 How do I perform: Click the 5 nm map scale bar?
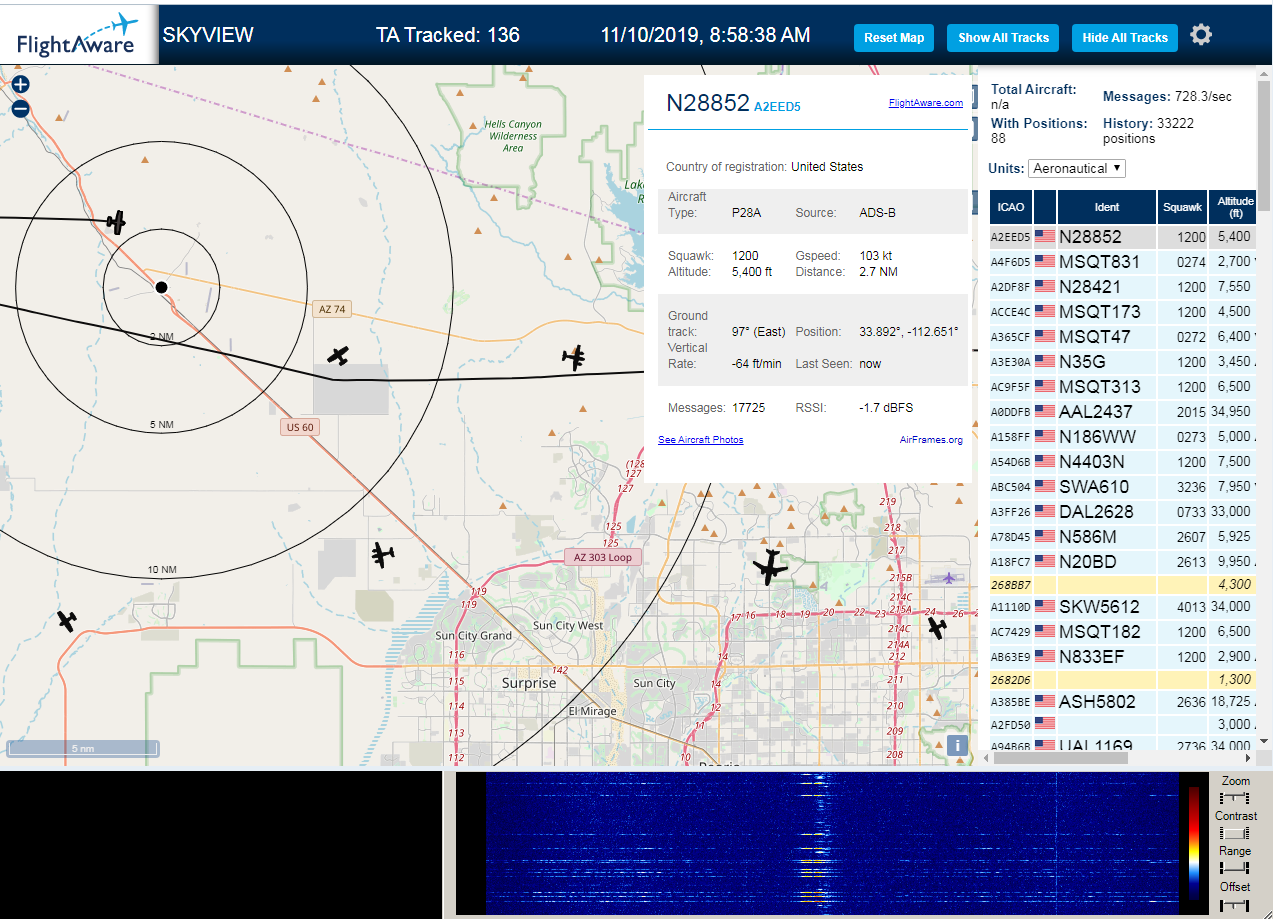click(83, 747)
